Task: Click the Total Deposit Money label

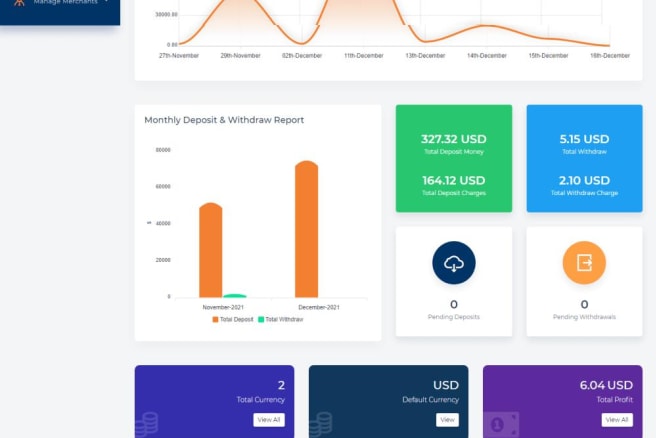Action: coord(454,152)
